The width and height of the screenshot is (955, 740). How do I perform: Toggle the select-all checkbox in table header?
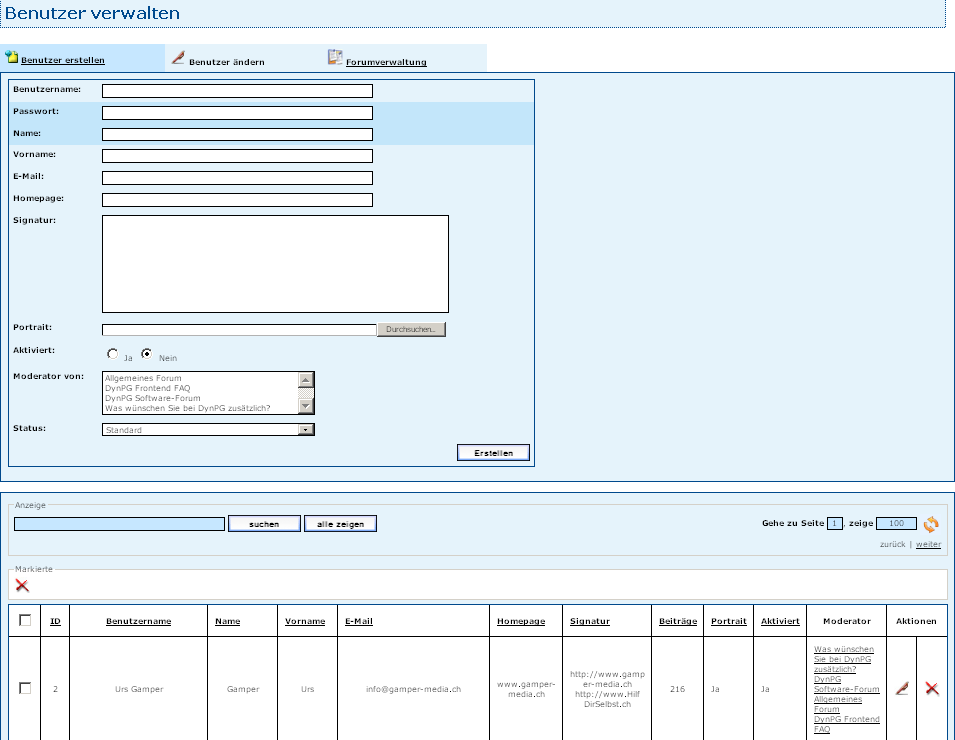[x=25, y=620]
